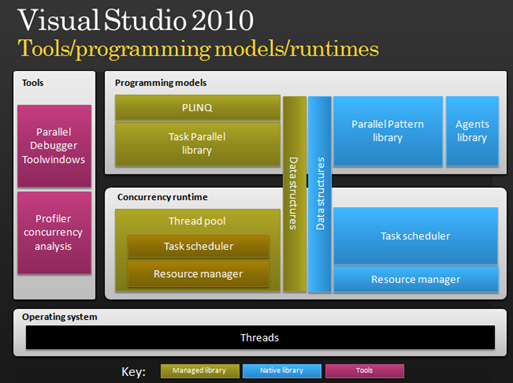This screenshot has width=513, height=383.
Task: Select the gold Task scheduler box
Action: point(198,246)
